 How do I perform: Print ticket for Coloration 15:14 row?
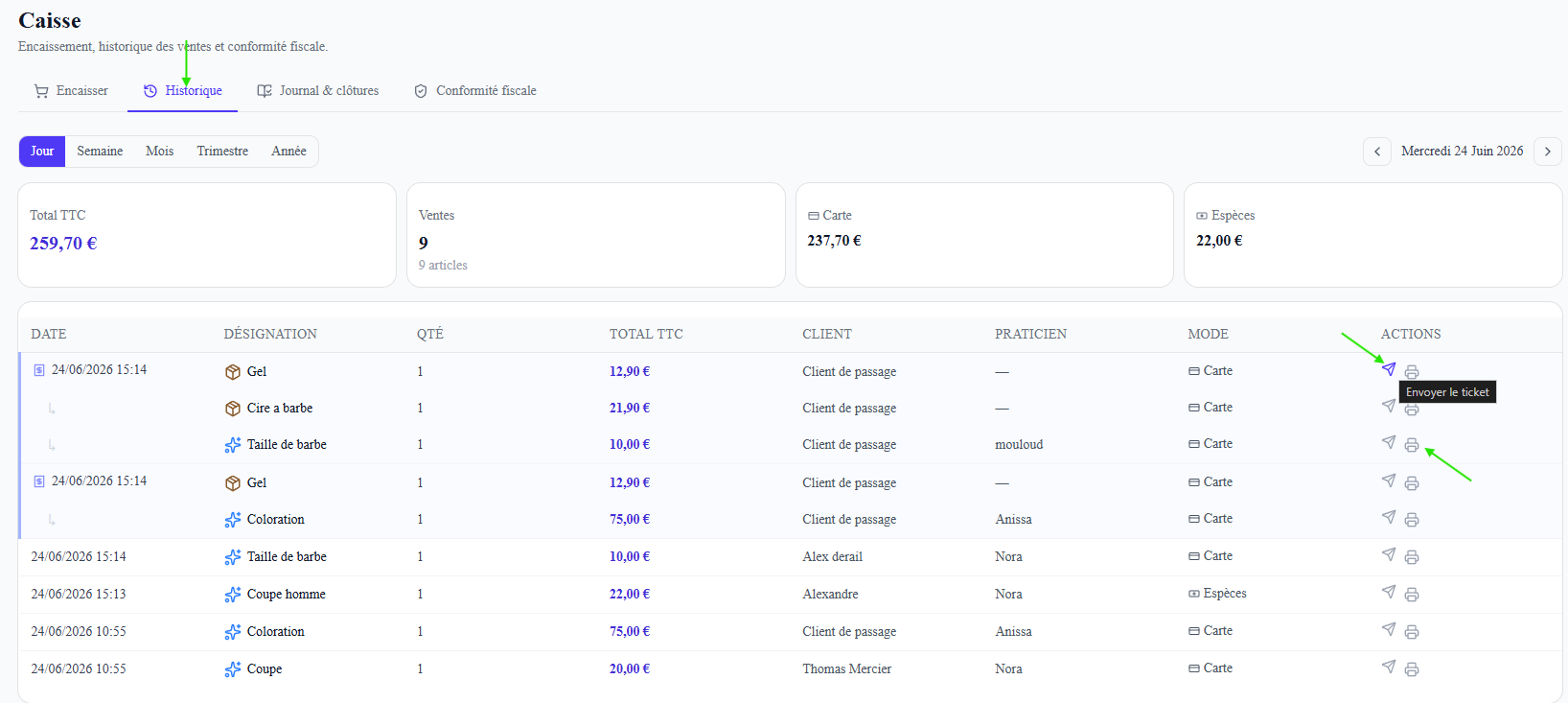(x=1412, y=520)
